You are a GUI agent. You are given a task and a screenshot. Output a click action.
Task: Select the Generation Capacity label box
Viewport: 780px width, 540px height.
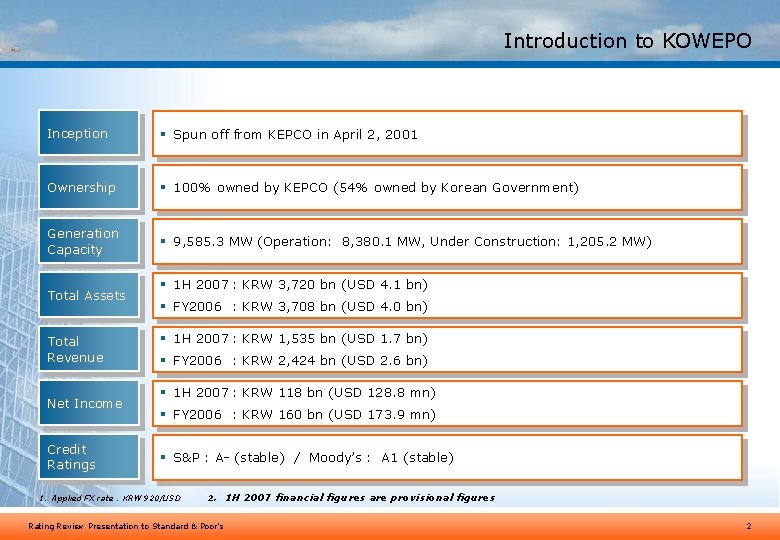pos(89,241)
